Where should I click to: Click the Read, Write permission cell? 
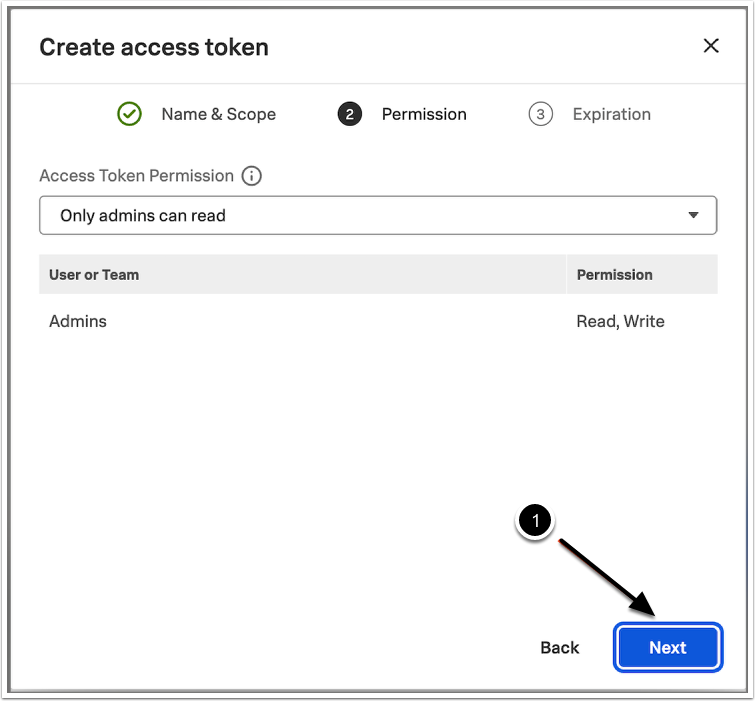pos(620,321)
